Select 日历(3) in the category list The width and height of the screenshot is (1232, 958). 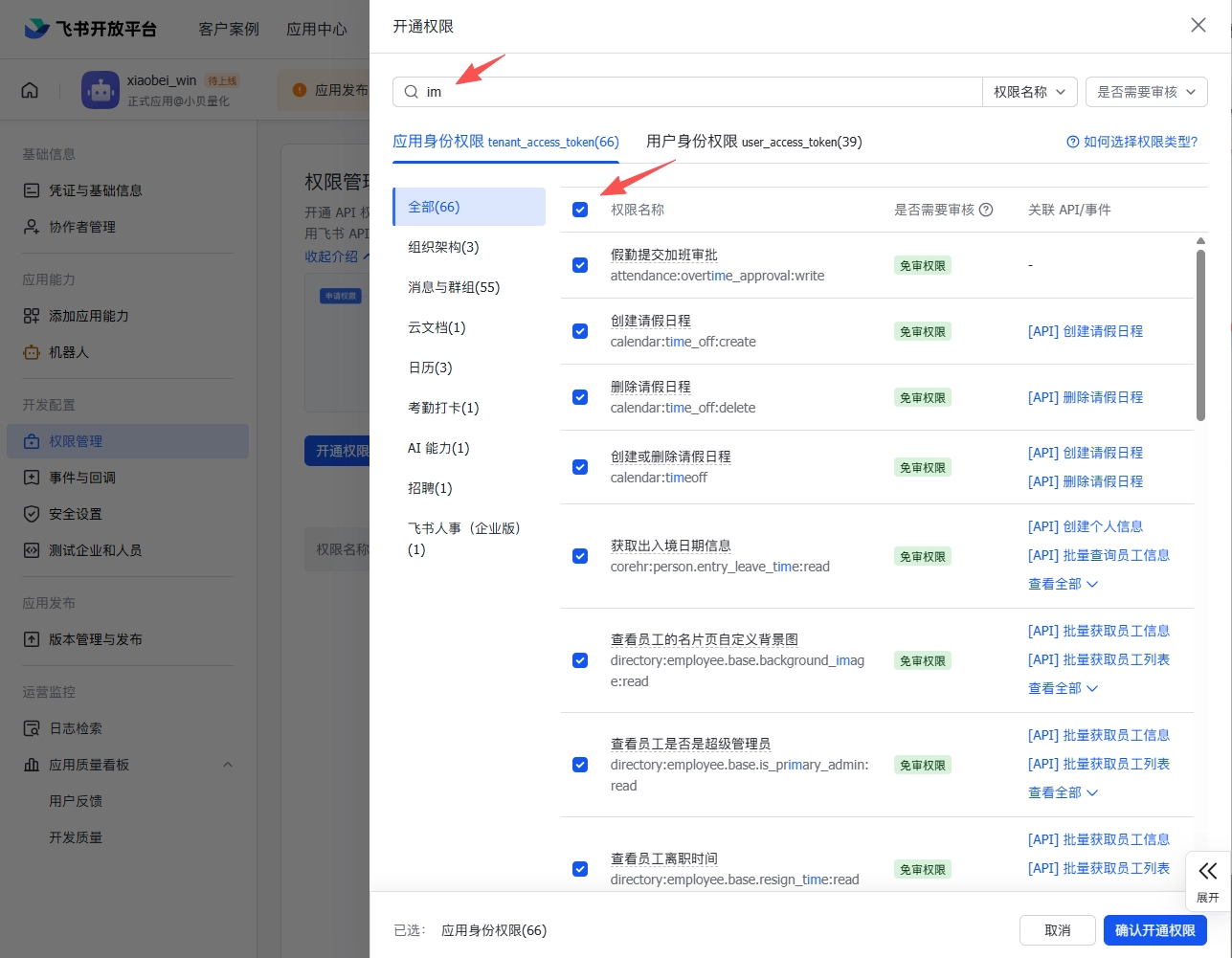tap(430, 367)
